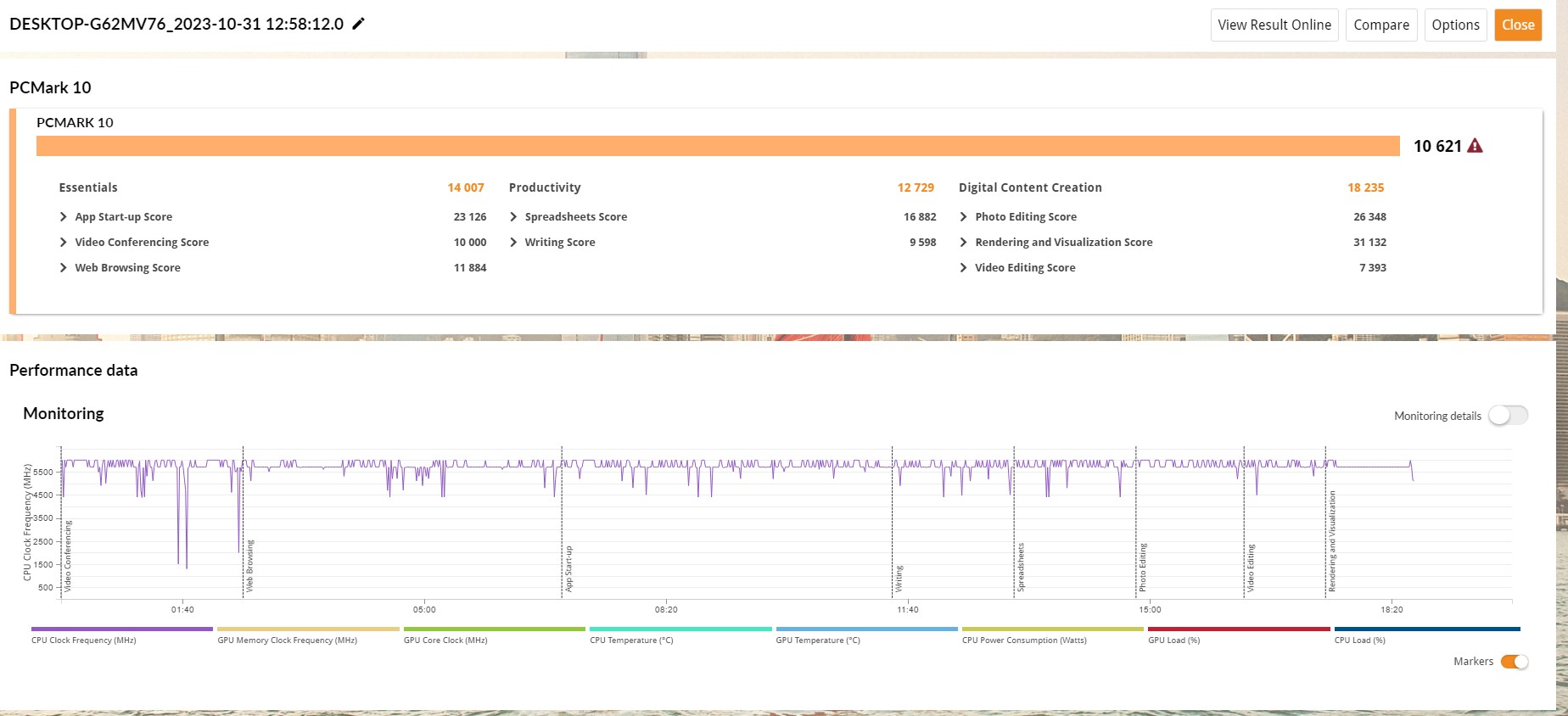Click the Video Conferencing value 10 000

point(470,243)
